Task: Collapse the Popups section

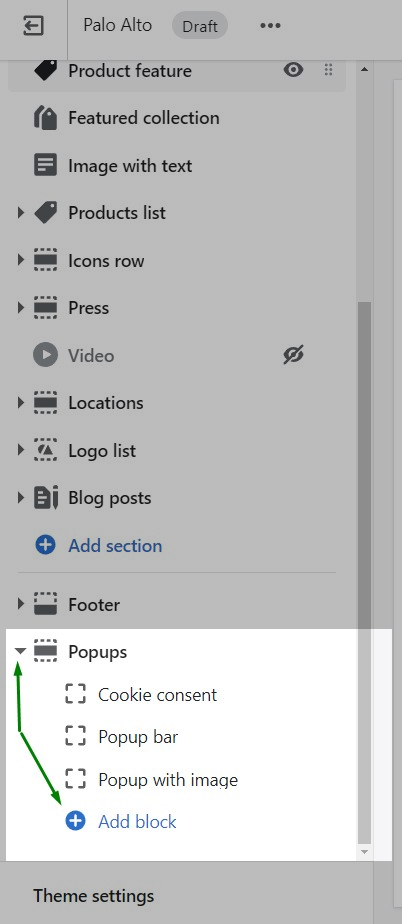Action: click(21, 651)
